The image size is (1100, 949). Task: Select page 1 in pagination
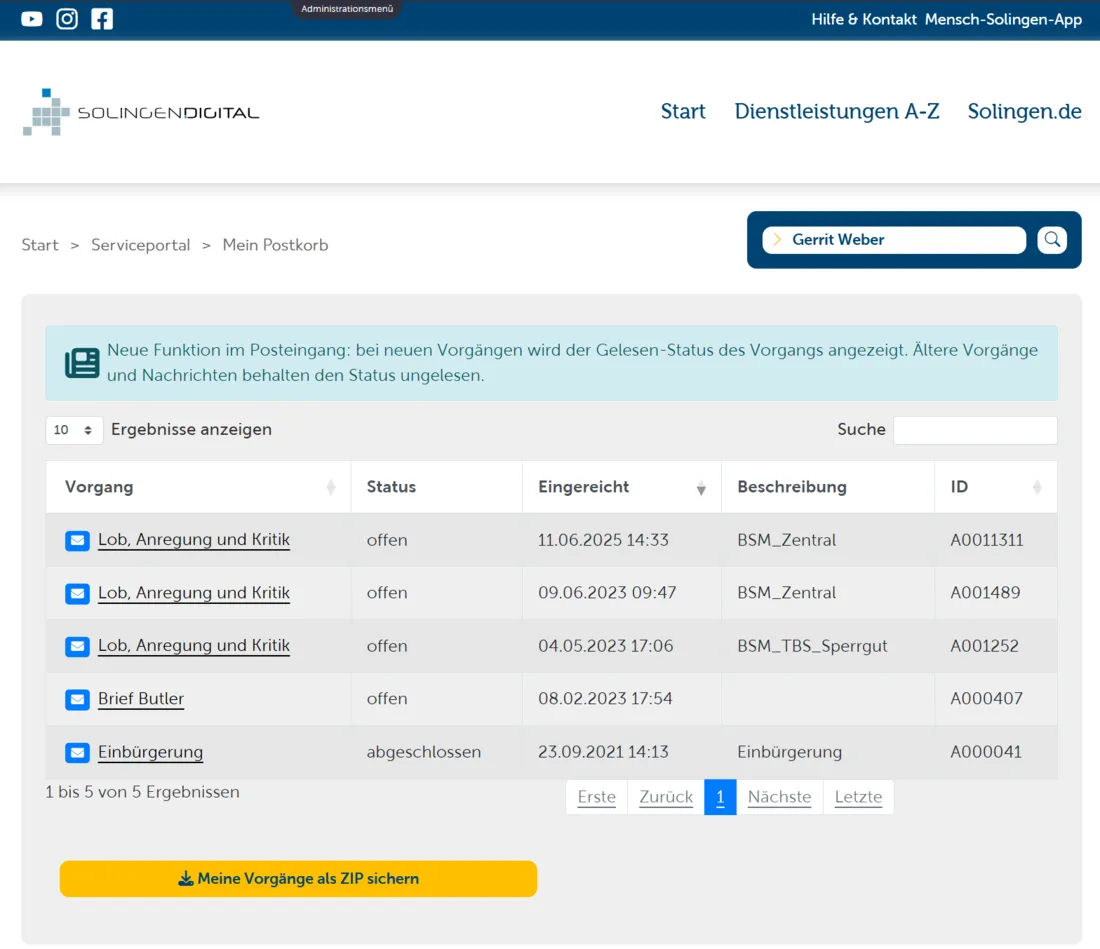720,797
